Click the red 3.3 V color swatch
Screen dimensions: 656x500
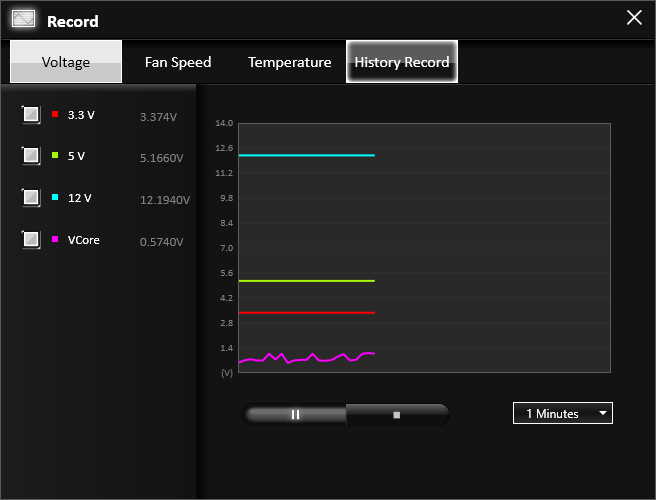55,115
